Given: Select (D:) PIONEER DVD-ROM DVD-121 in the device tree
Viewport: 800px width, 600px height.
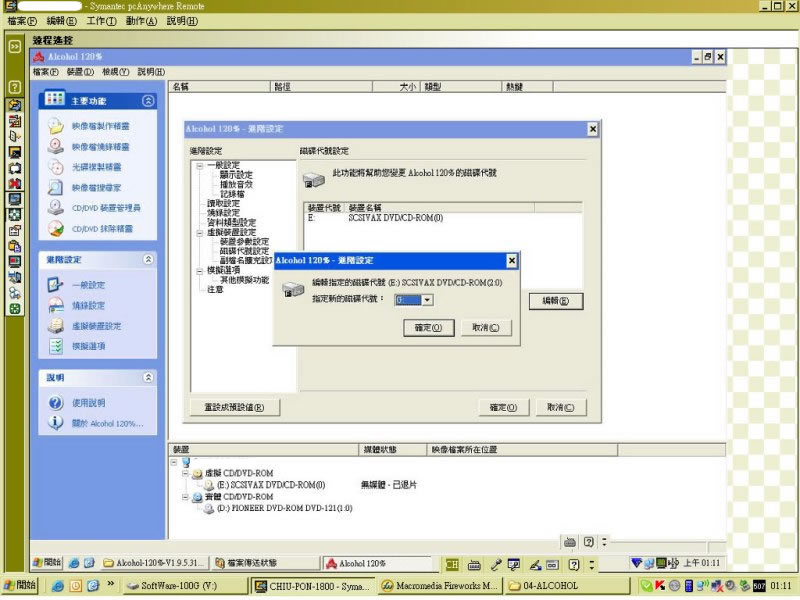Looking at the screenshot, I should pos(285,509).
